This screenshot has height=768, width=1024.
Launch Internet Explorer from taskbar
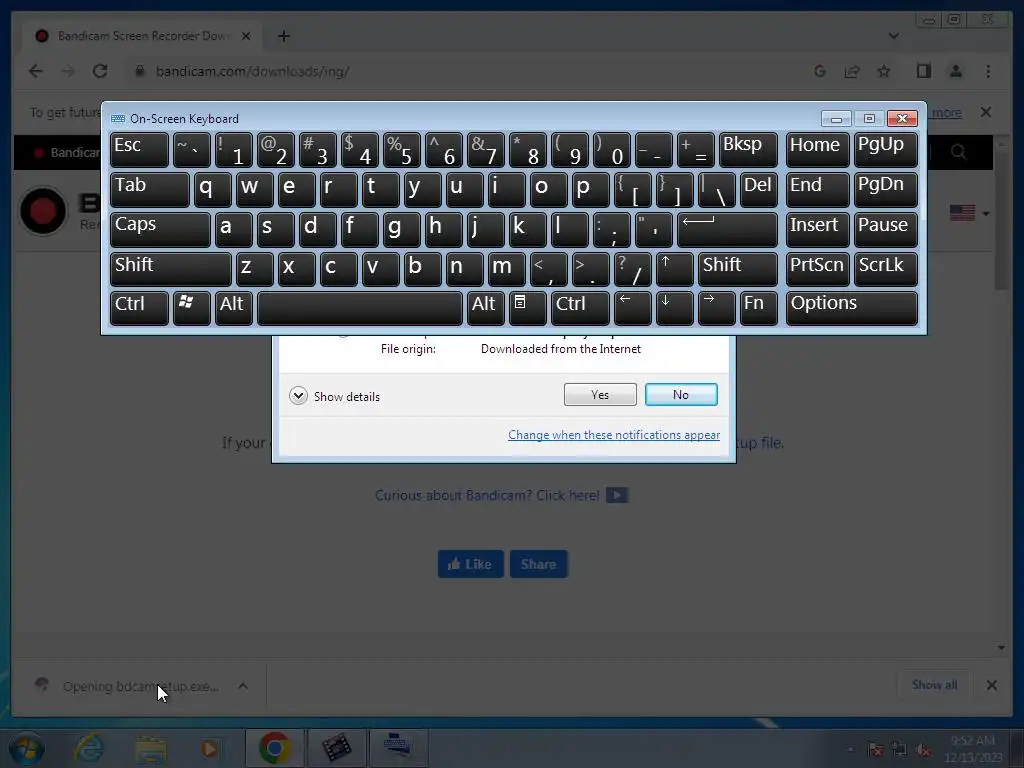pos(89,748)
